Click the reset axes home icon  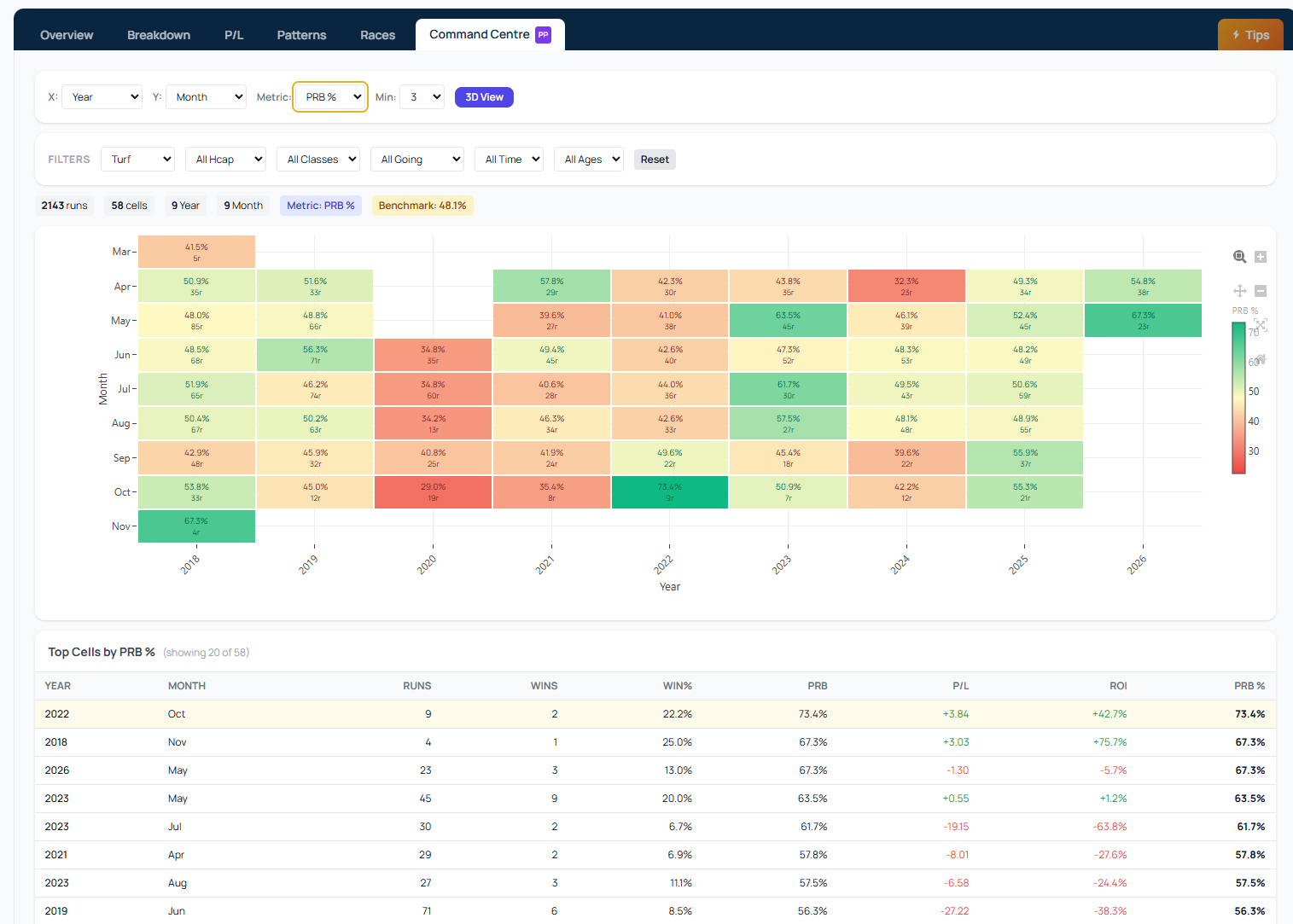point(1261,359)
